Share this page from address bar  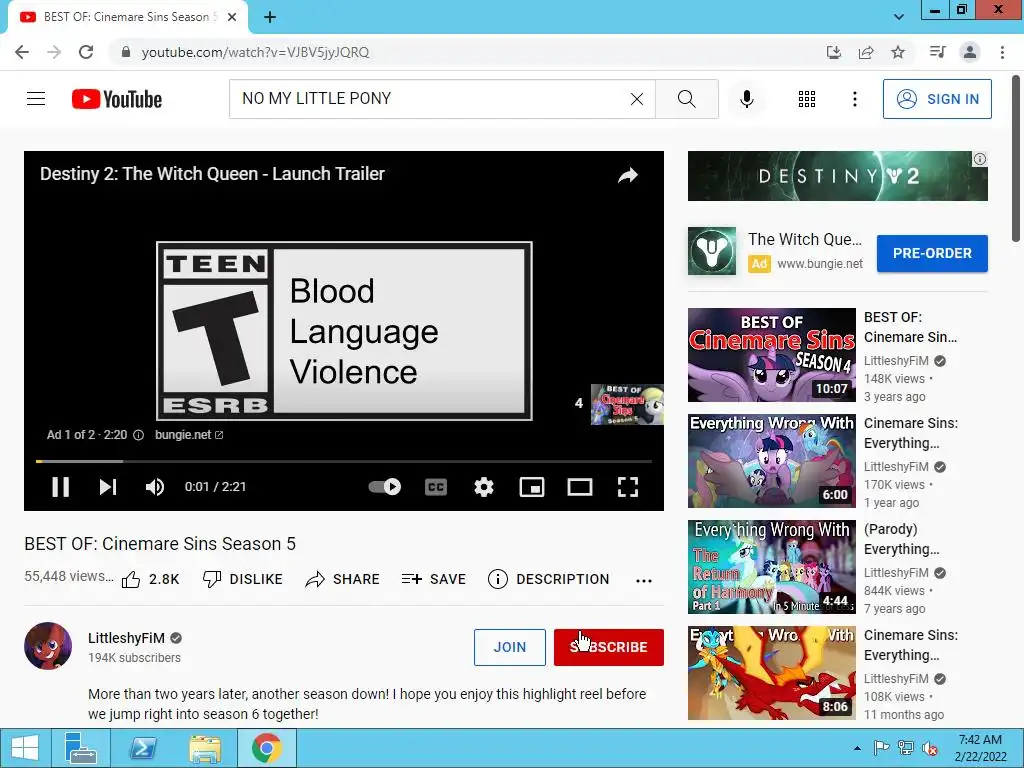coord(866,52)
